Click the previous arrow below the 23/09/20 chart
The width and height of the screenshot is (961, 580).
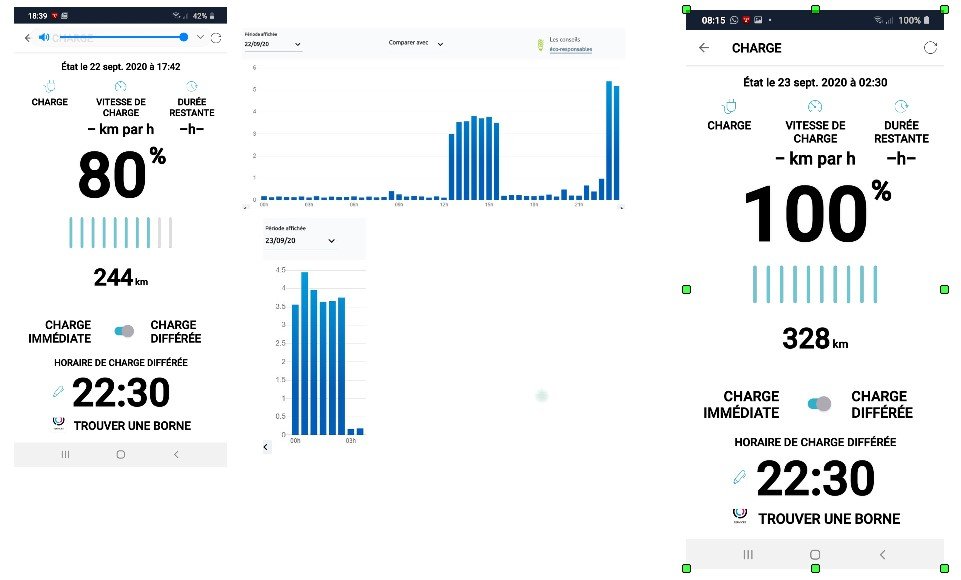pos(265,447)
